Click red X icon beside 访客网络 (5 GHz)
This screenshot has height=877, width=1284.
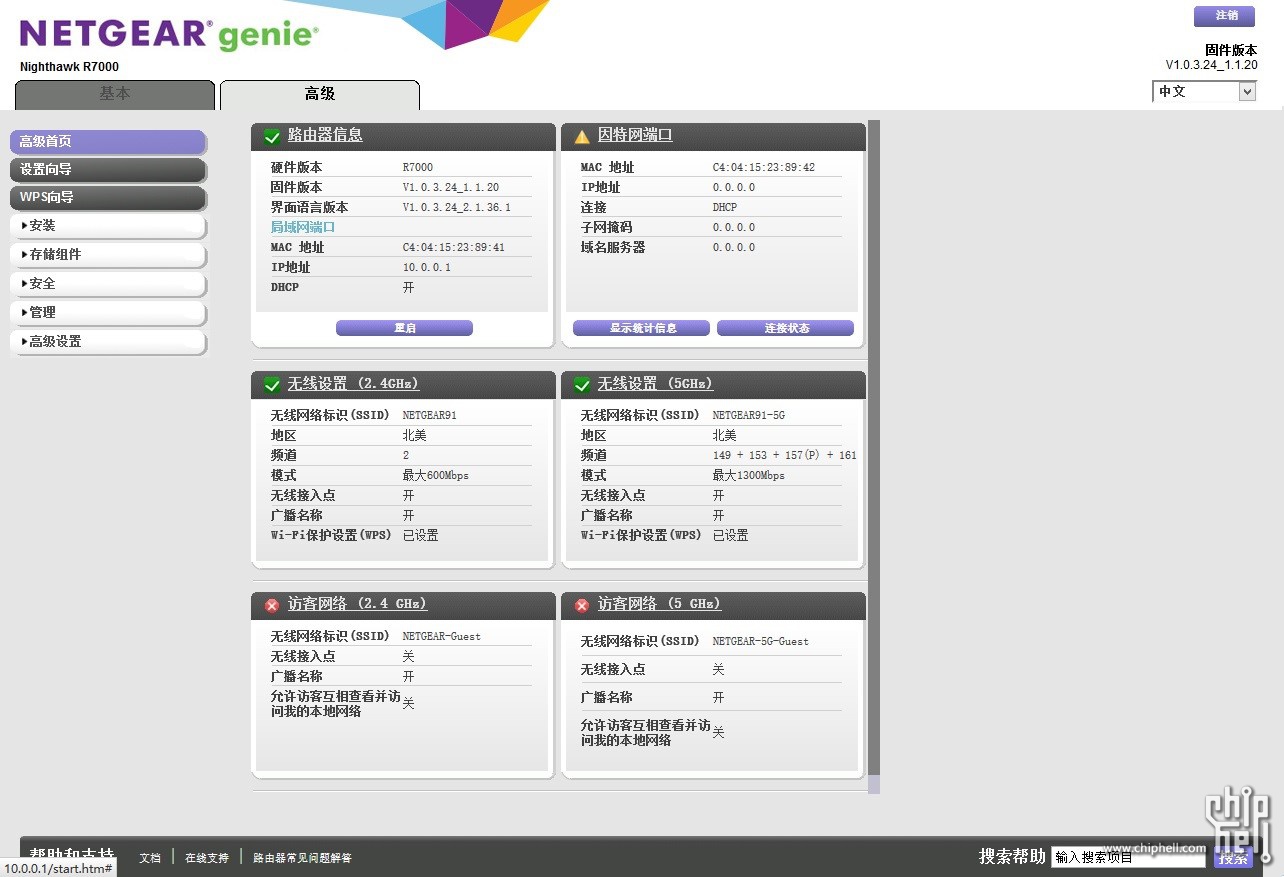582,605
